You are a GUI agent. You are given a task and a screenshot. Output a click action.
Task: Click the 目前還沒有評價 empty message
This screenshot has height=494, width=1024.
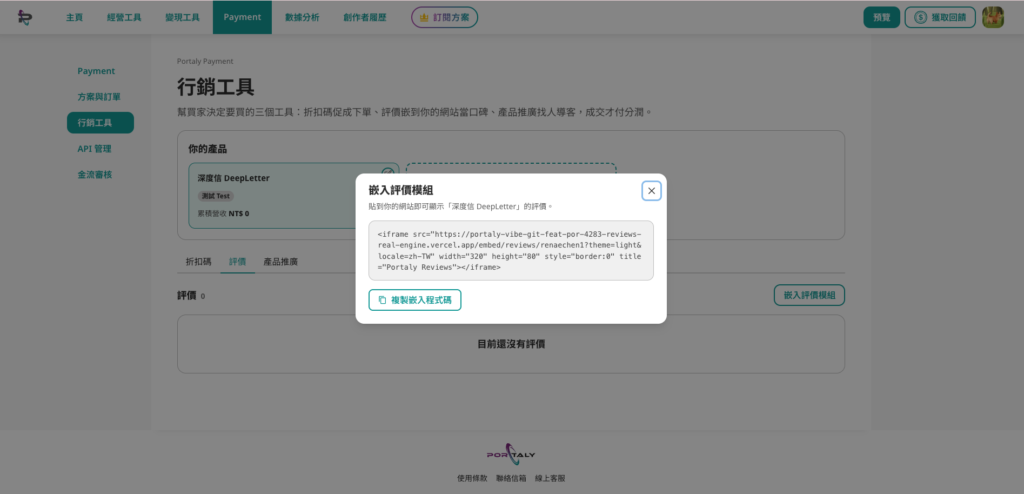[x=511, y=344]
